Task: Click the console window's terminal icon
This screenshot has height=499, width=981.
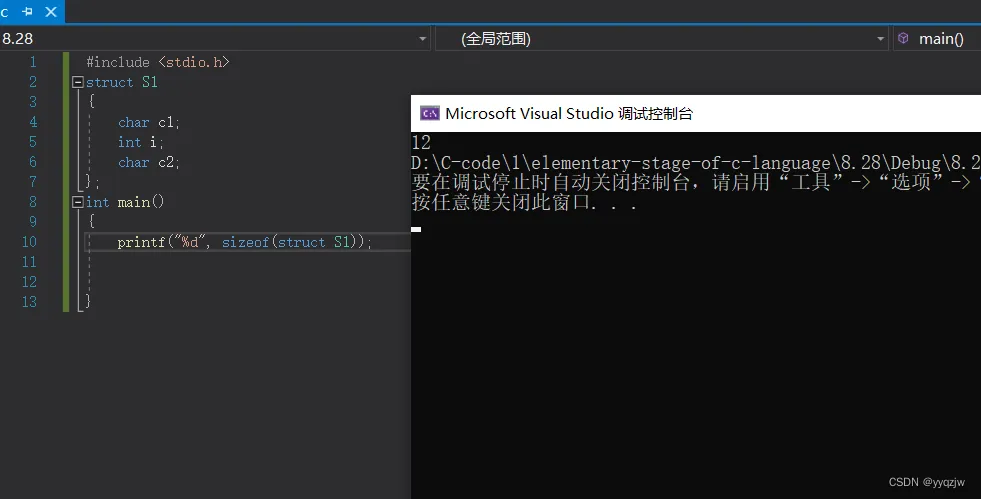Action: 429,113
